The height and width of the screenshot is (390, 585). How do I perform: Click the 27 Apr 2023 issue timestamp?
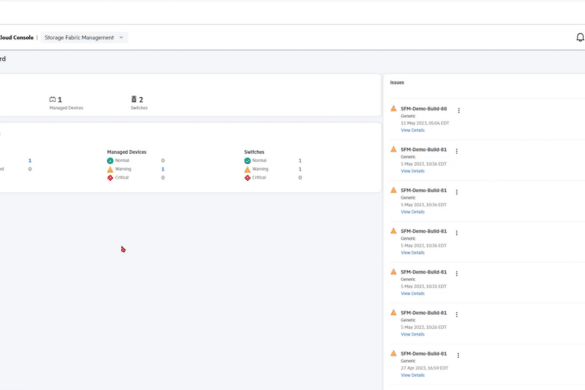pos(425,368)
